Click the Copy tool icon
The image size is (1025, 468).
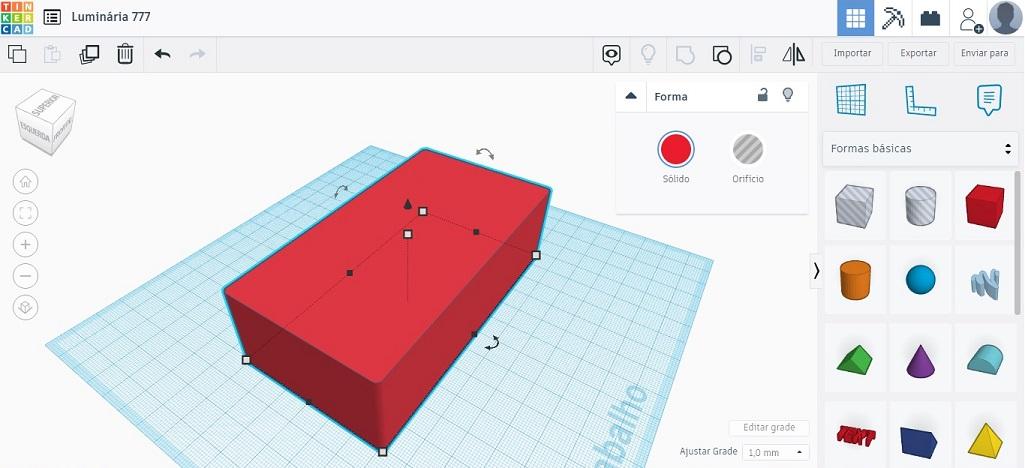[17, 54]
